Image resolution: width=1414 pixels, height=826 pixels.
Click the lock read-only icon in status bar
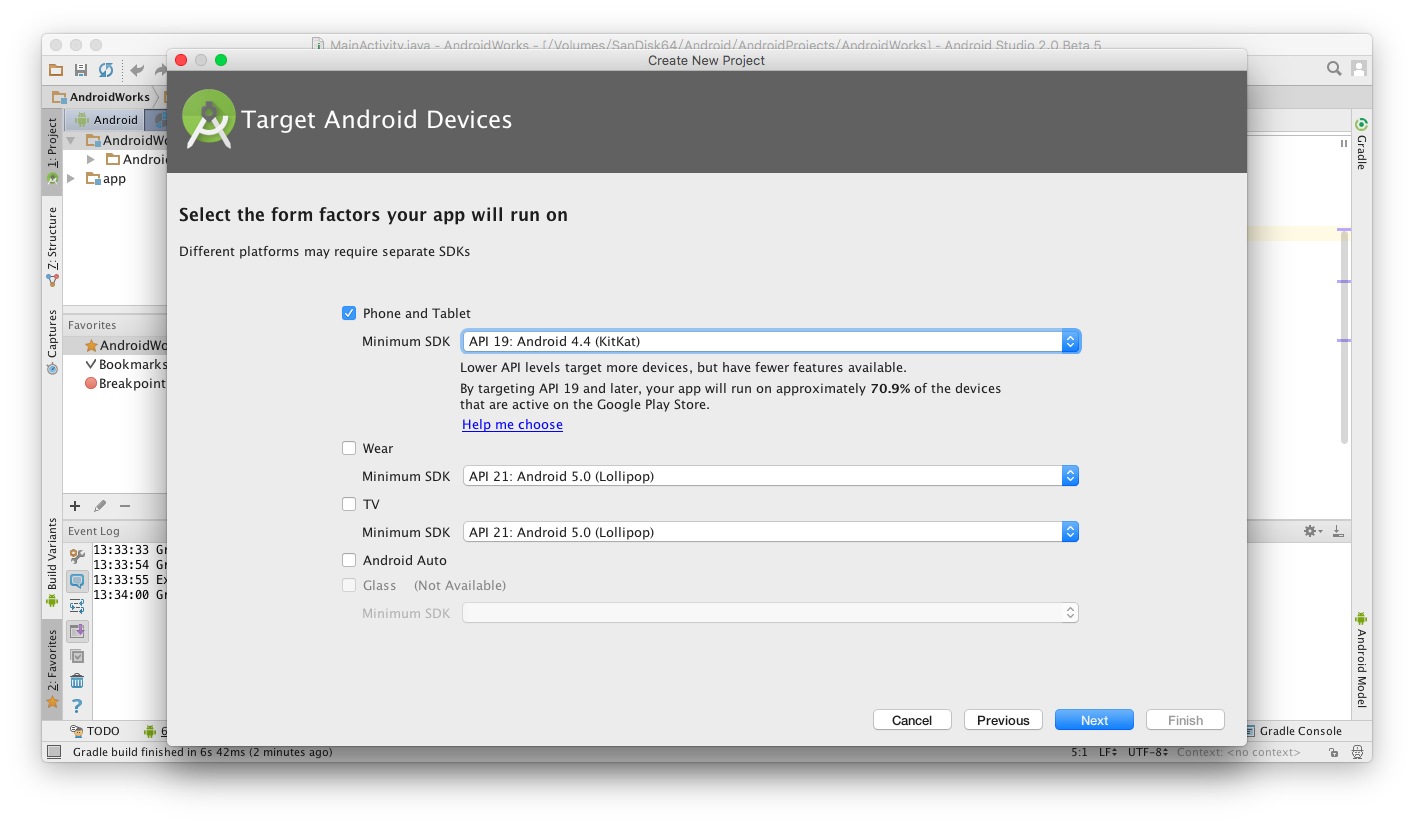tap(1334, 752)
